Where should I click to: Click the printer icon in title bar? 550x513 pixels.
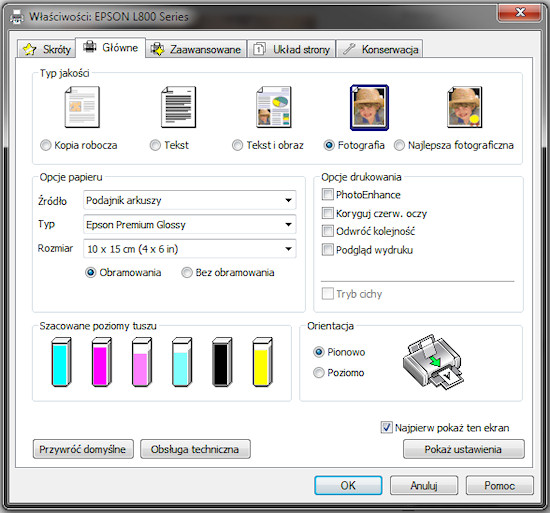pos(16,16)
